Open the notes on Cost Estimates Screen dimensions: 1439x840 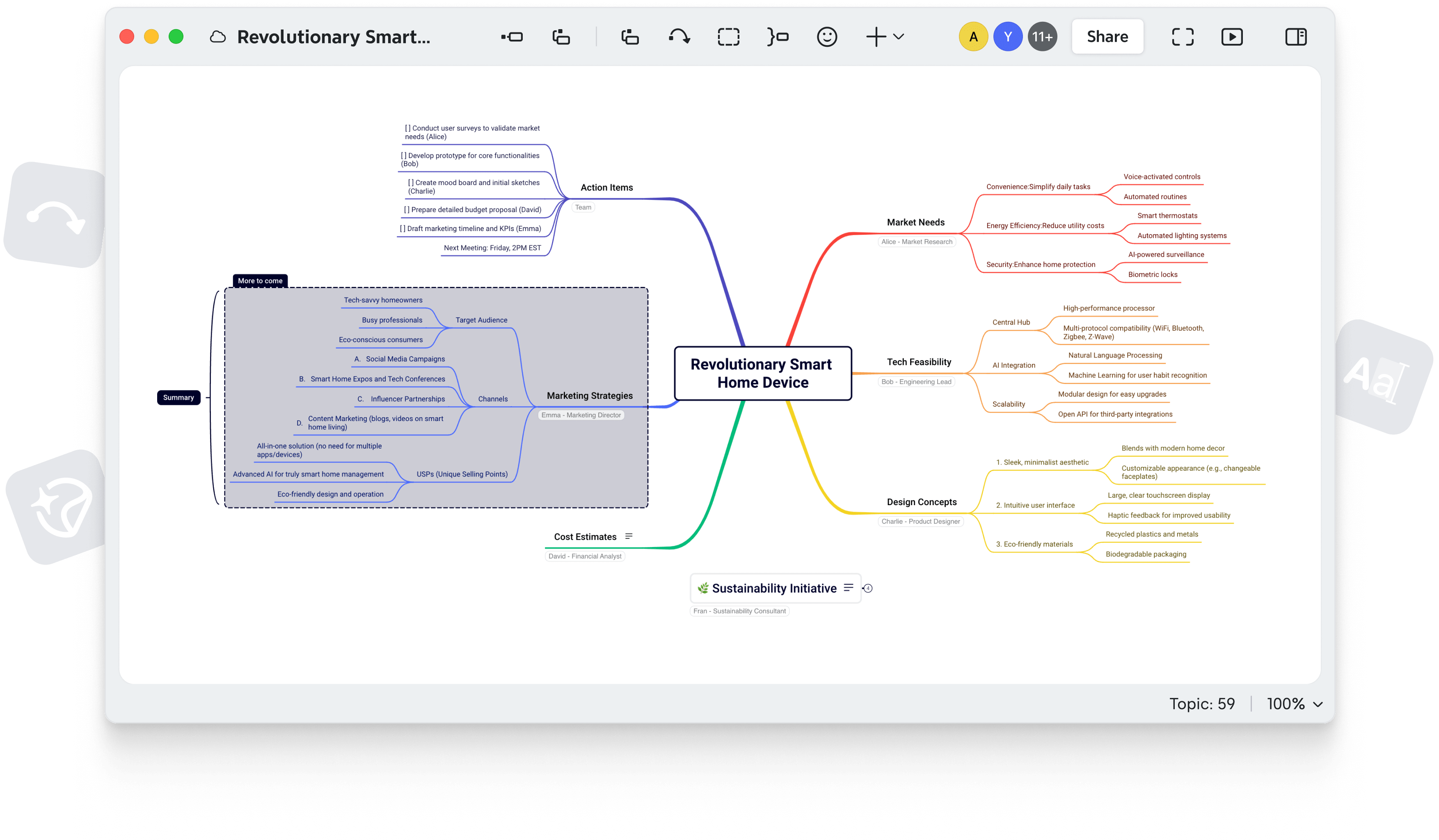pyautogui.click(x=629, y=536)
